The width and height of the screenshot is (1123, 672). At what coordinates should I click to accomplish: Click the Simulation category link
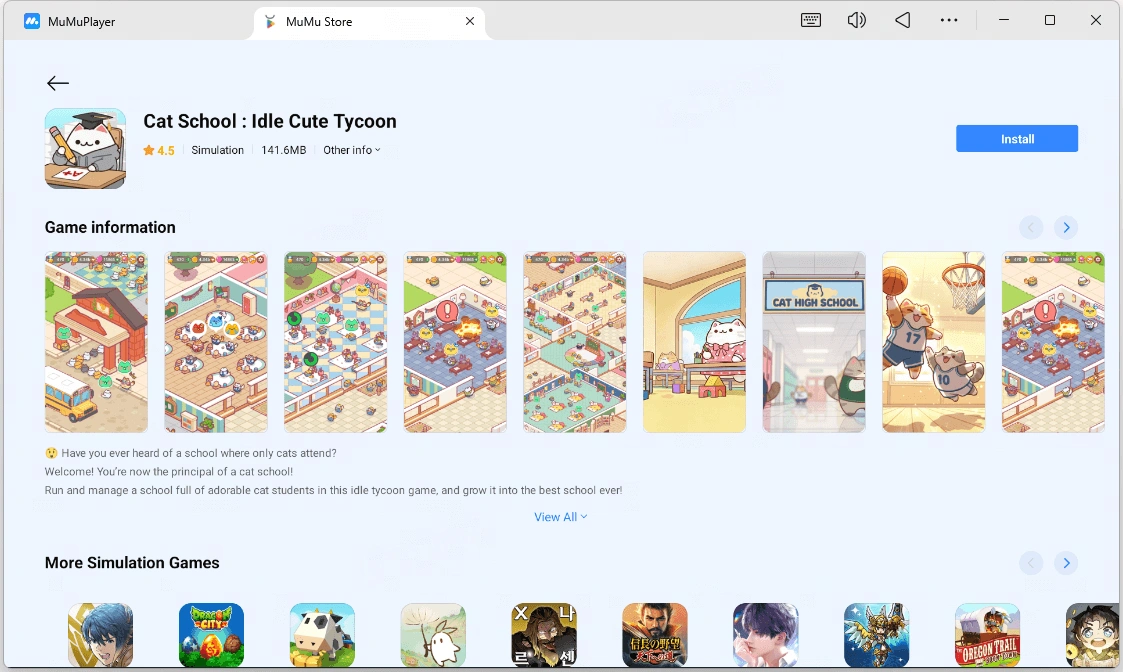tap(218, 150)
